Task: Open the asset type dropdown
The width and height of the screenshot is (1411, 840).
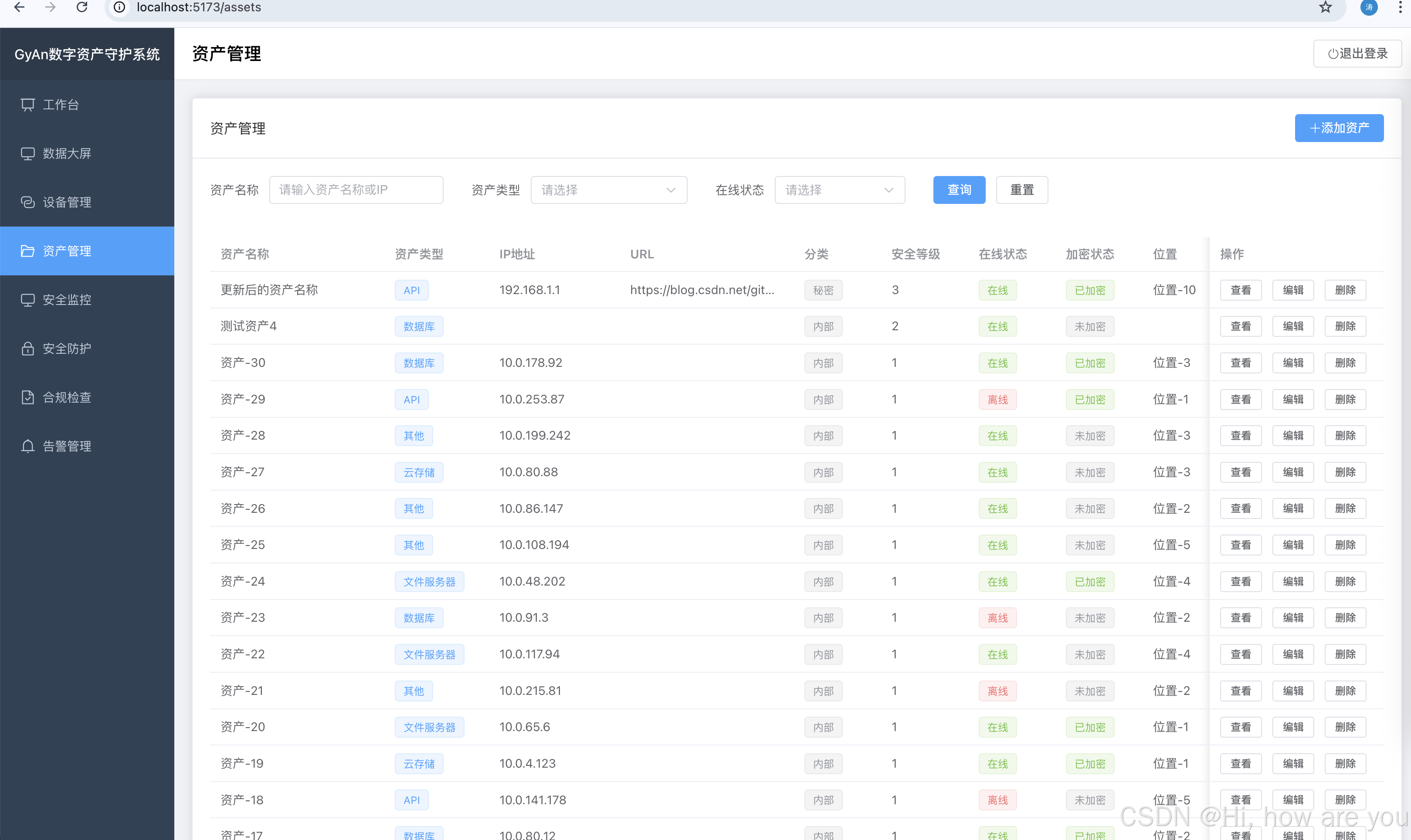Action: click(x=608, y=190)
